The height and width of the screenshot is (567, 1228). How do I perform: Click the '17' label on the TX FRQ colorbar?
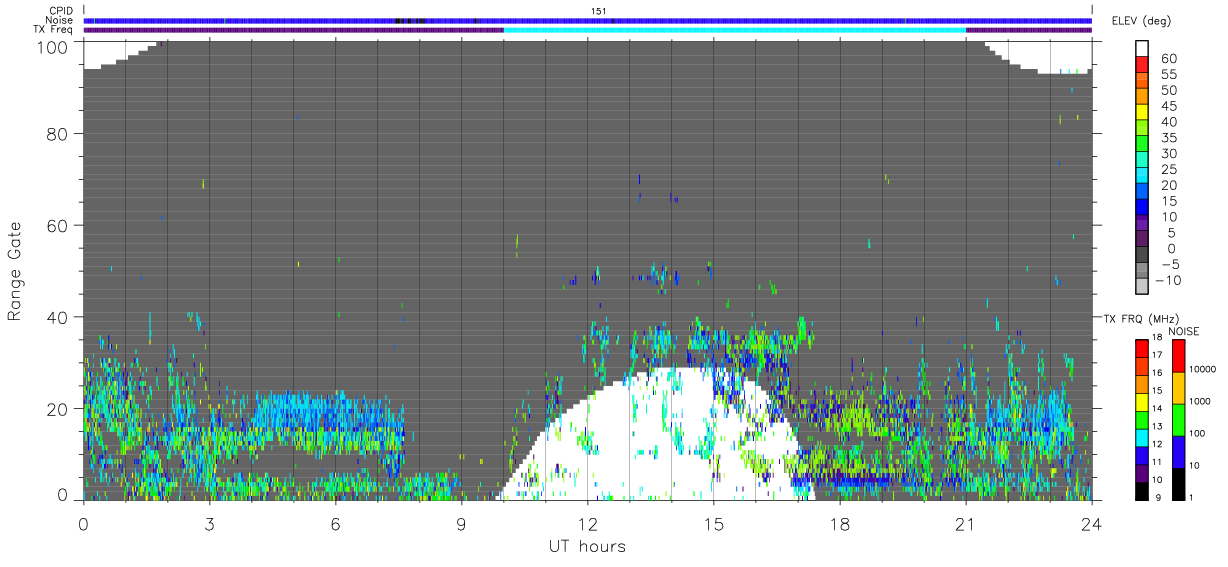[x=1157, y=355]
